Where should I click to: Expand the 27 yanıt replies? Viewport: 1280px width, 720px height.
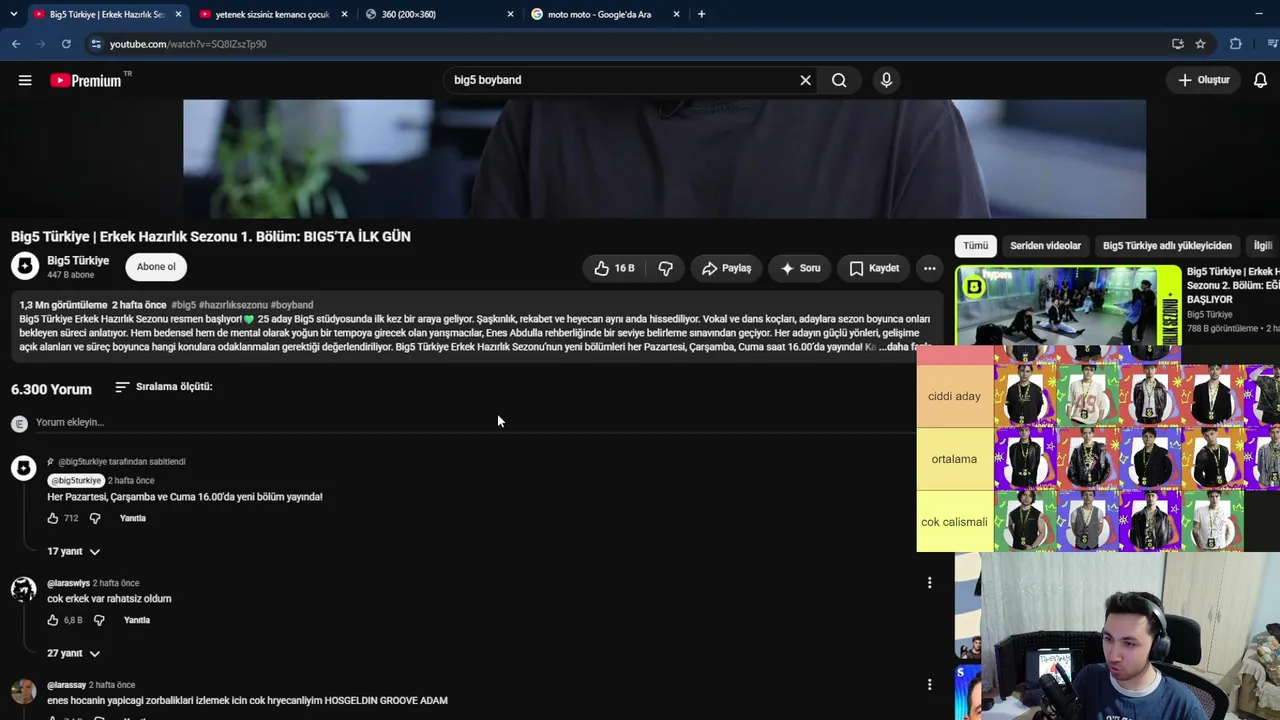74,653
